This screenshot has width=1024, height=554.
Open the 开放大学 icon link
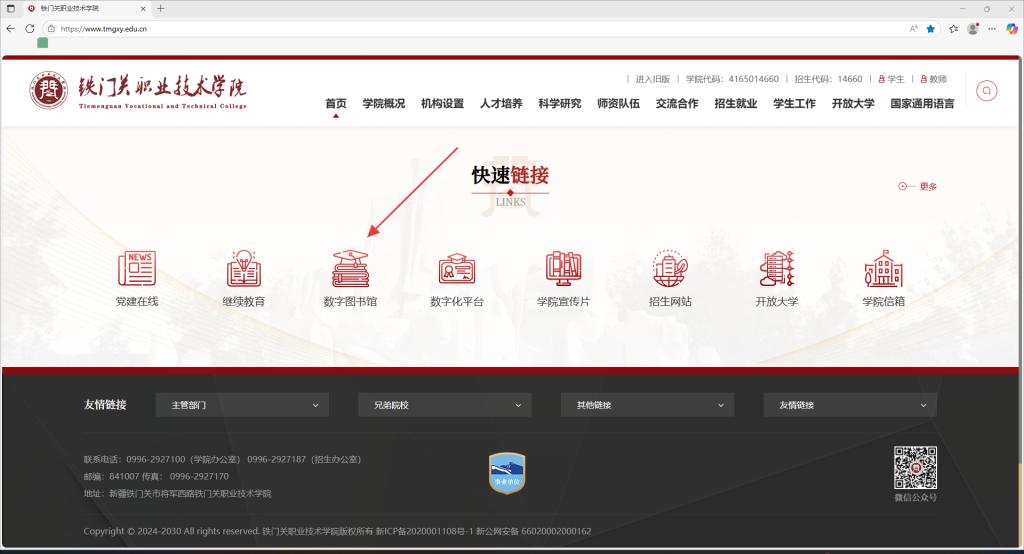777,269
